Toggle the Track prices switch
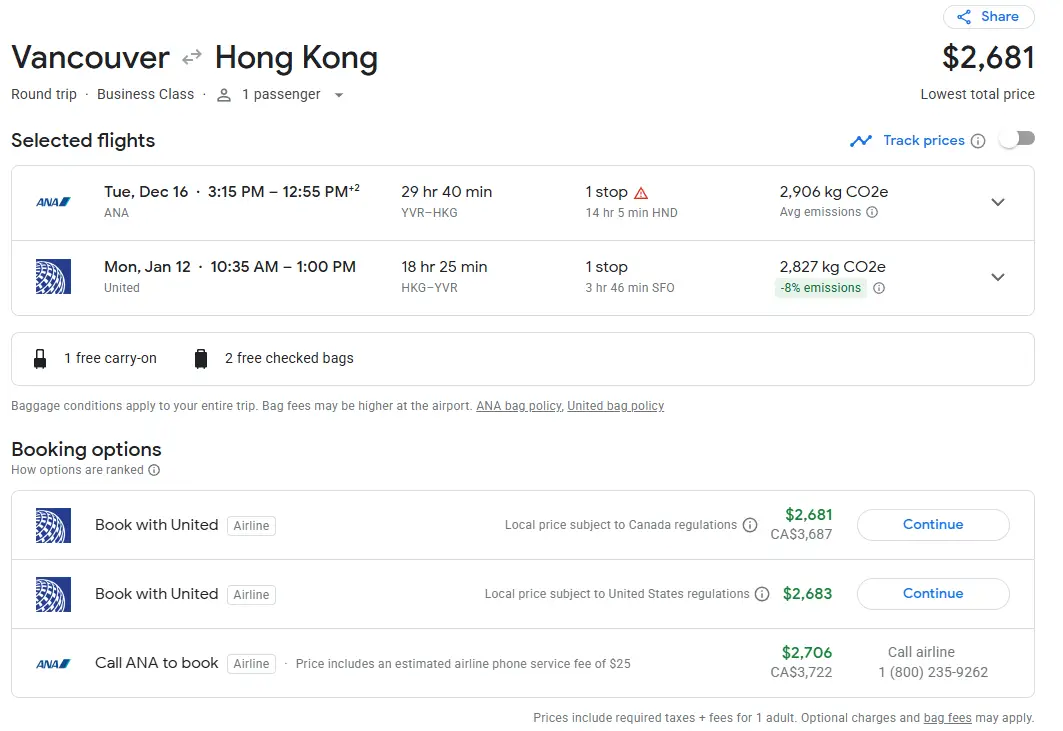The width and height of the screenshot is (1063, 731). [1018, 139]
